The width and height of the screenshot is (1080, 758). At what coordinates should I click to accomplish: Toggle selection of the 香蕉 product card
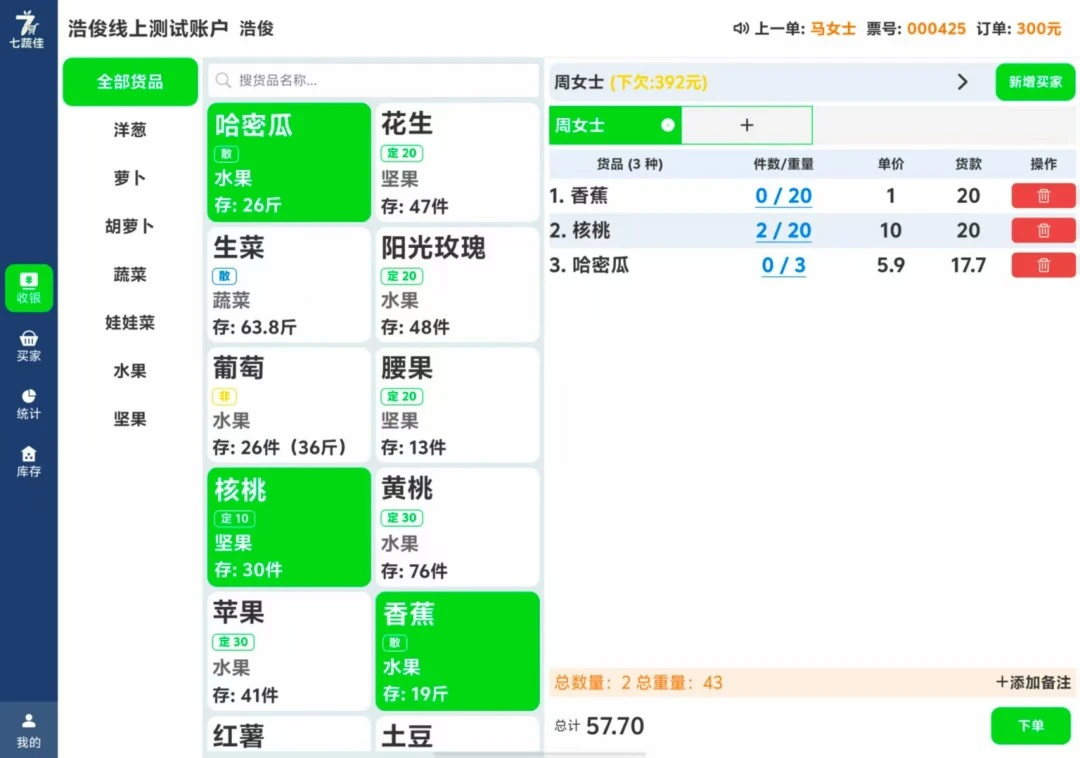[x=457, y=650]
